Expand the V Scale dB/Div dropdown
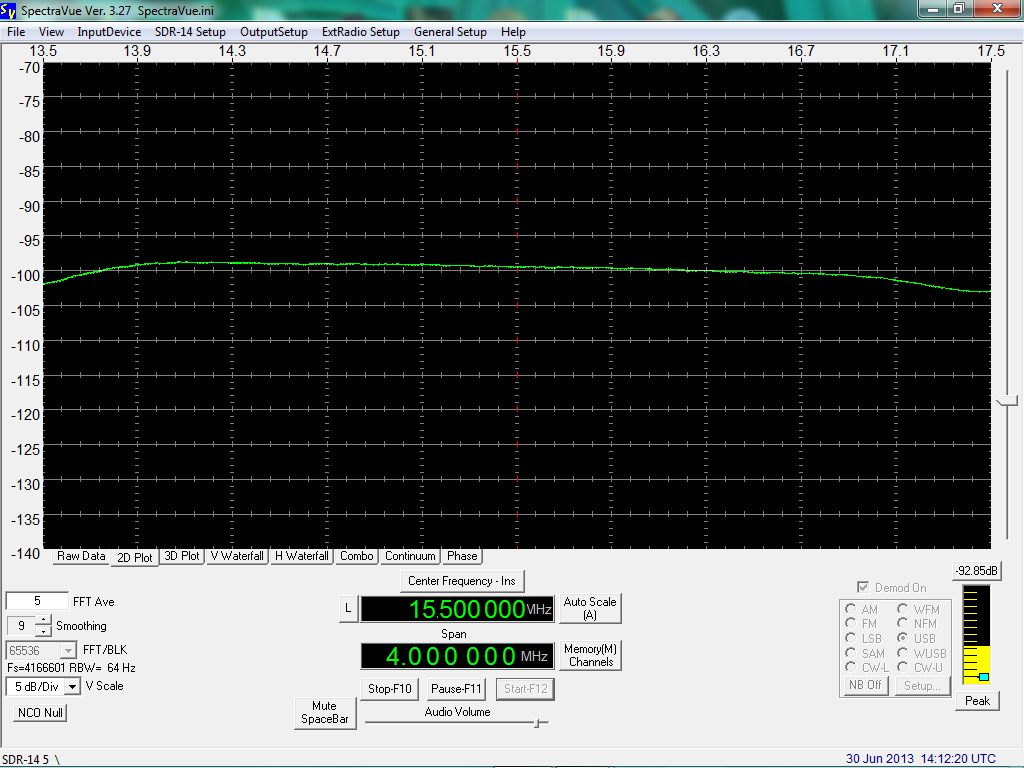Viewport: 1024px width, 768px height. pyautogui.click(x=72, y=687)
